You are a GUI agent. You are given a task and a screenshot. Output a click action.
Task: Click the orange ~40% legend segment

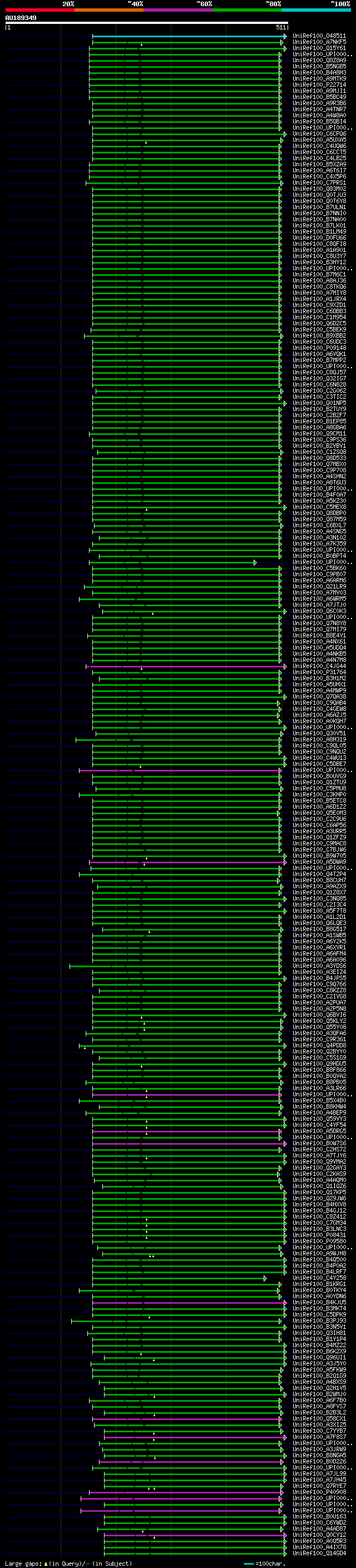pos(109,10)
